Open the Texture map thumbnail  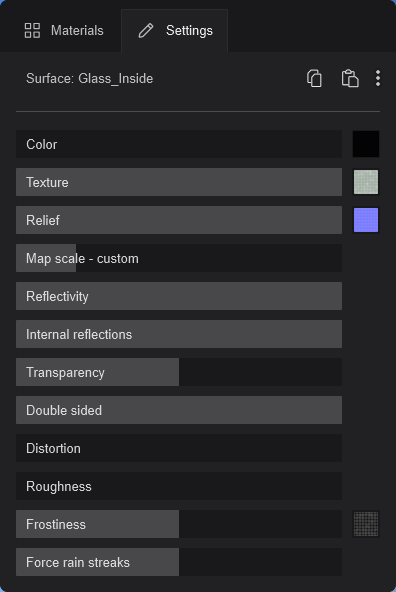[x=366, y=182]
